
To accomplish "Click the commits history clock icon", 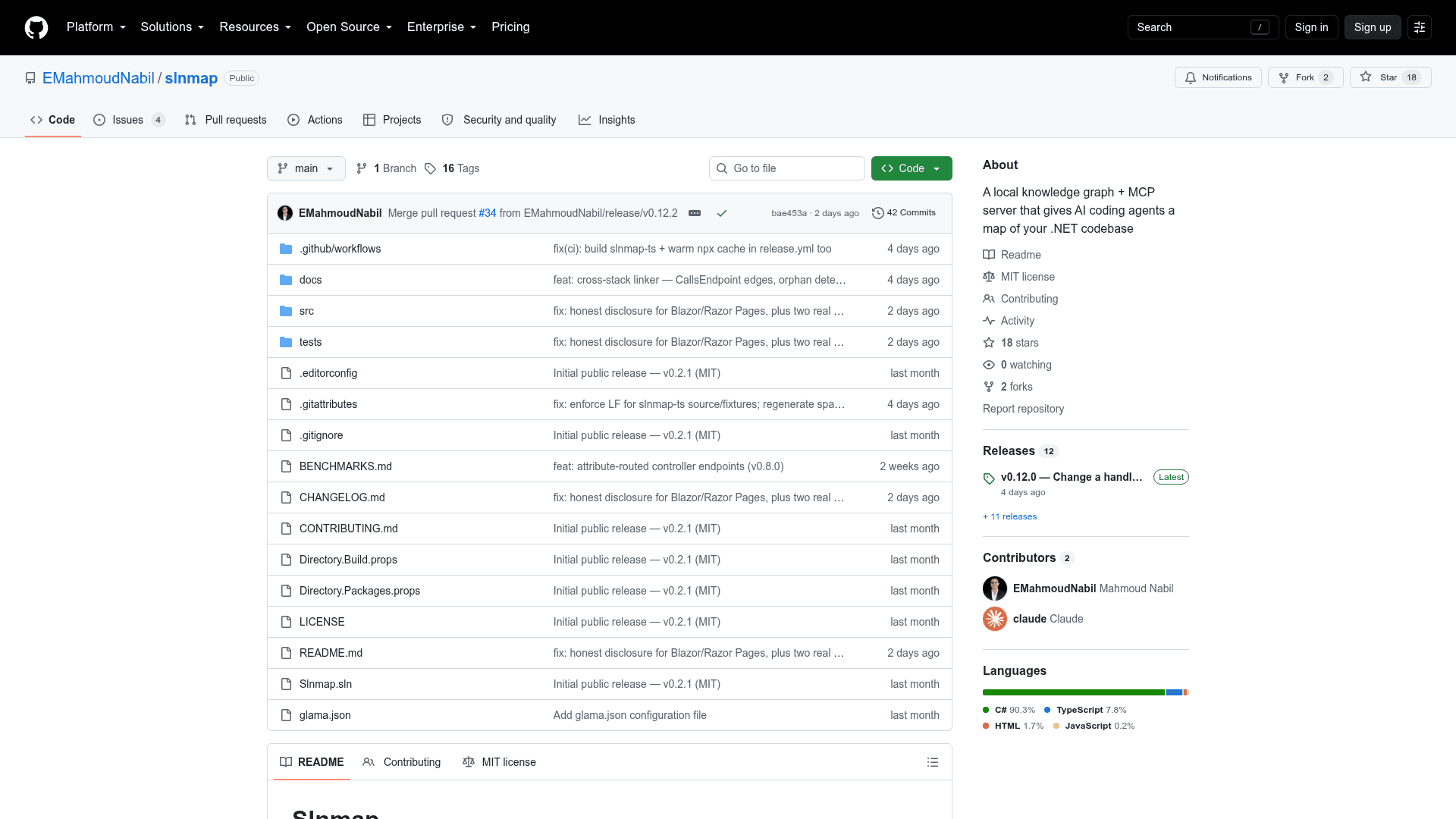I will click(x=878, y=213).
